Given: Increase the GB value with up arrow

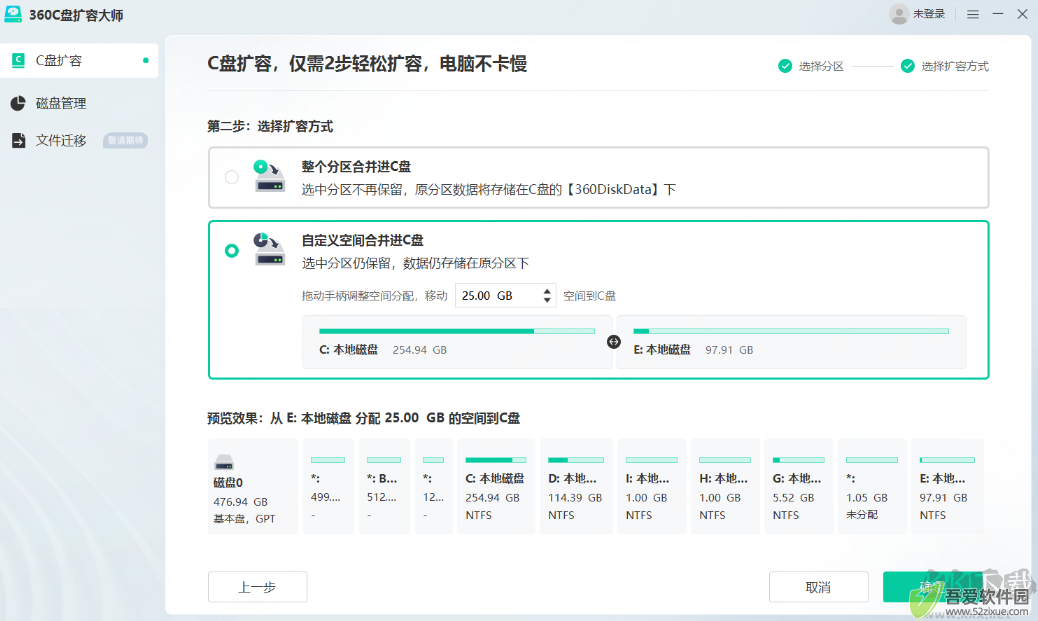Looking at the screenshot, I should pos(547,291).
